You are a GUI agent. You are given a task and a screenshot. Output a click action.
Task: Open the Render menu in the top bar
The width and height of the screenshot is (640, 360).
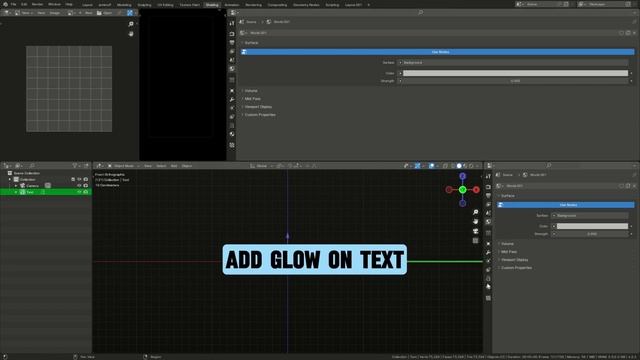pos(37,4)
